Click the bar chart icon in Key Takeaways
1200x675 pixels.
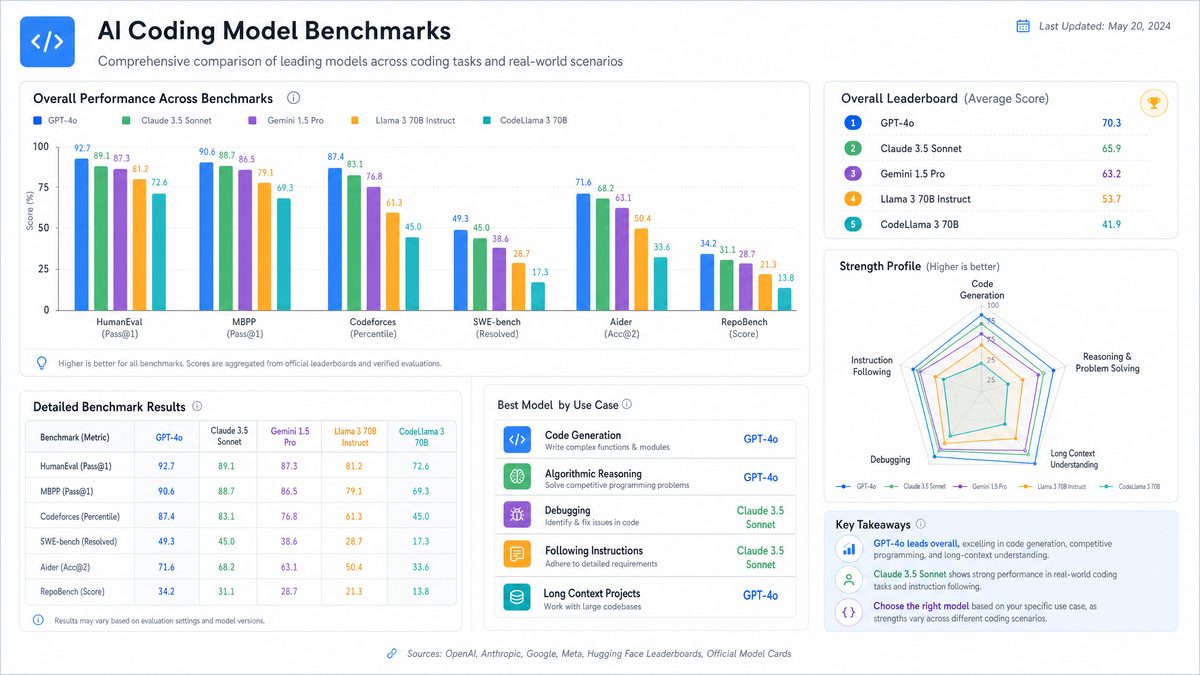tap(849, 549)
